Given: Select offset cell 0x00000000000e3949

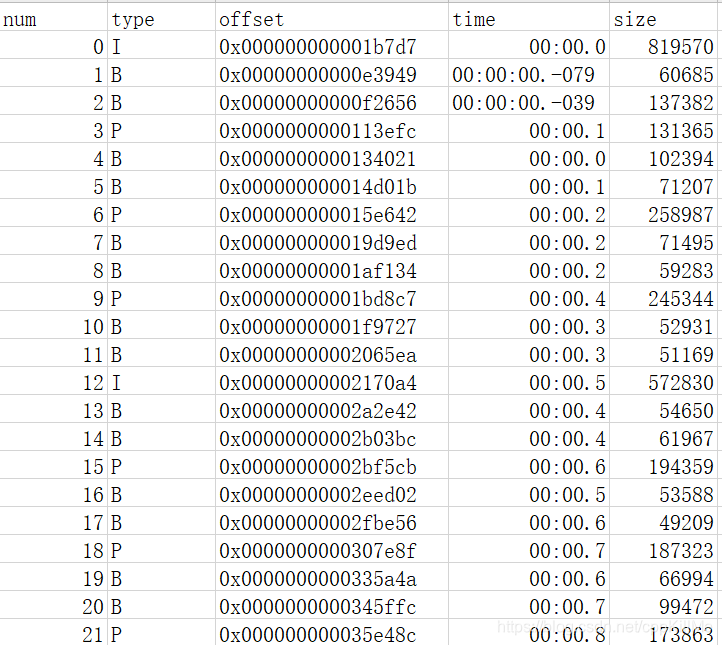Looking at the screenshot, I should tap(332, 75).
